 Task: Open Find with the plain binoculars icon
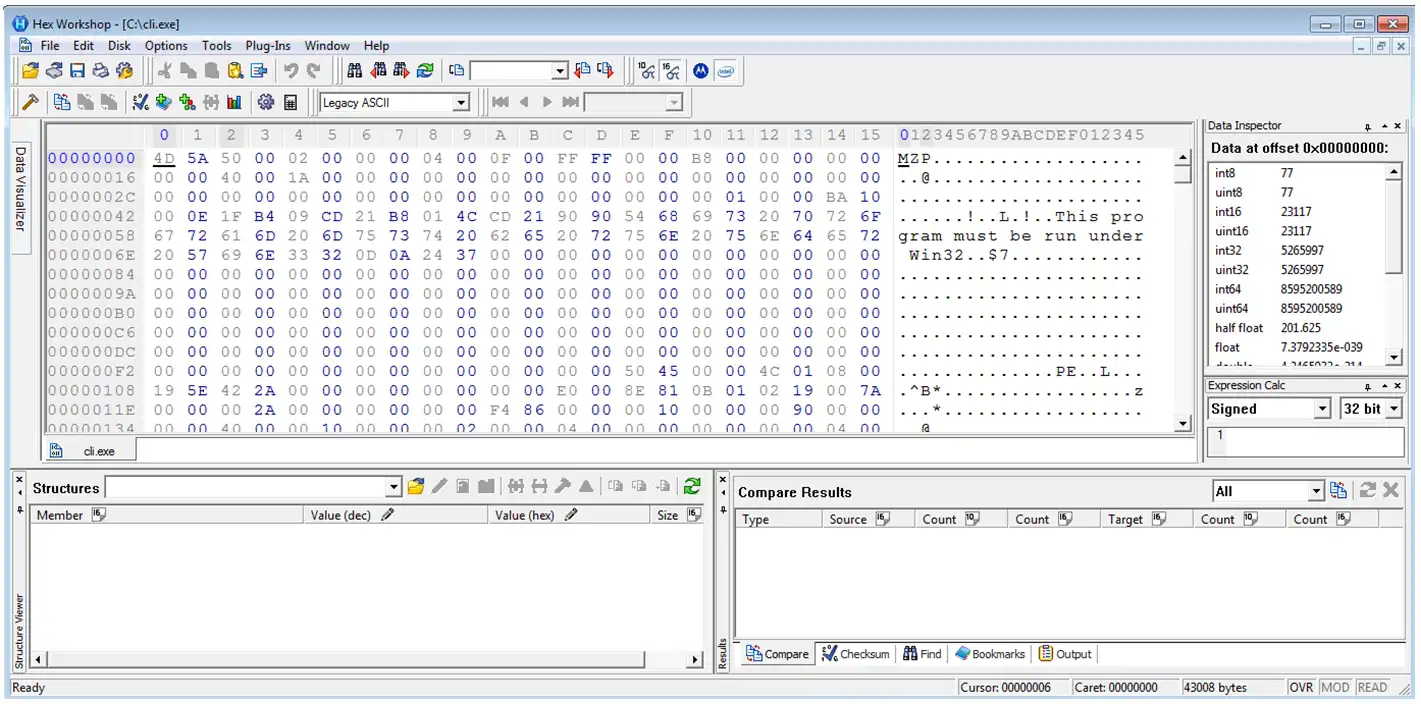[354, 71]
